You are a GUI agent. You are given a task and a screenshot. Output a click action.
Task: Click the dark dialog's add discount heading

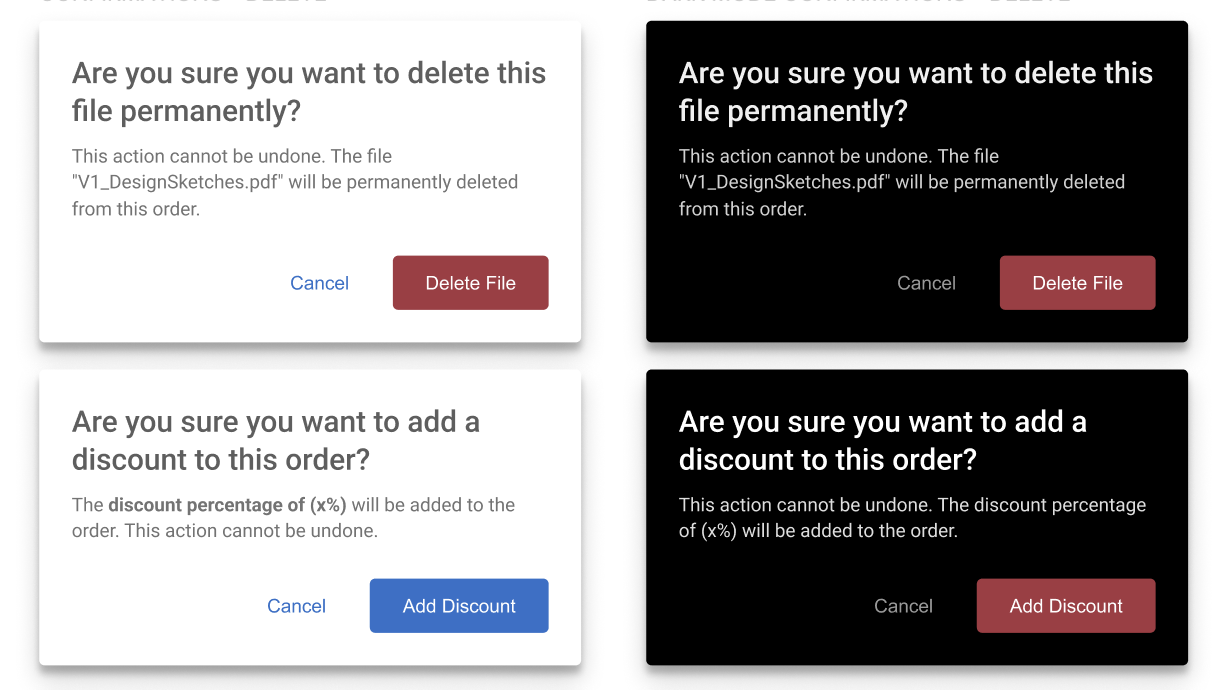coord(883,441)
